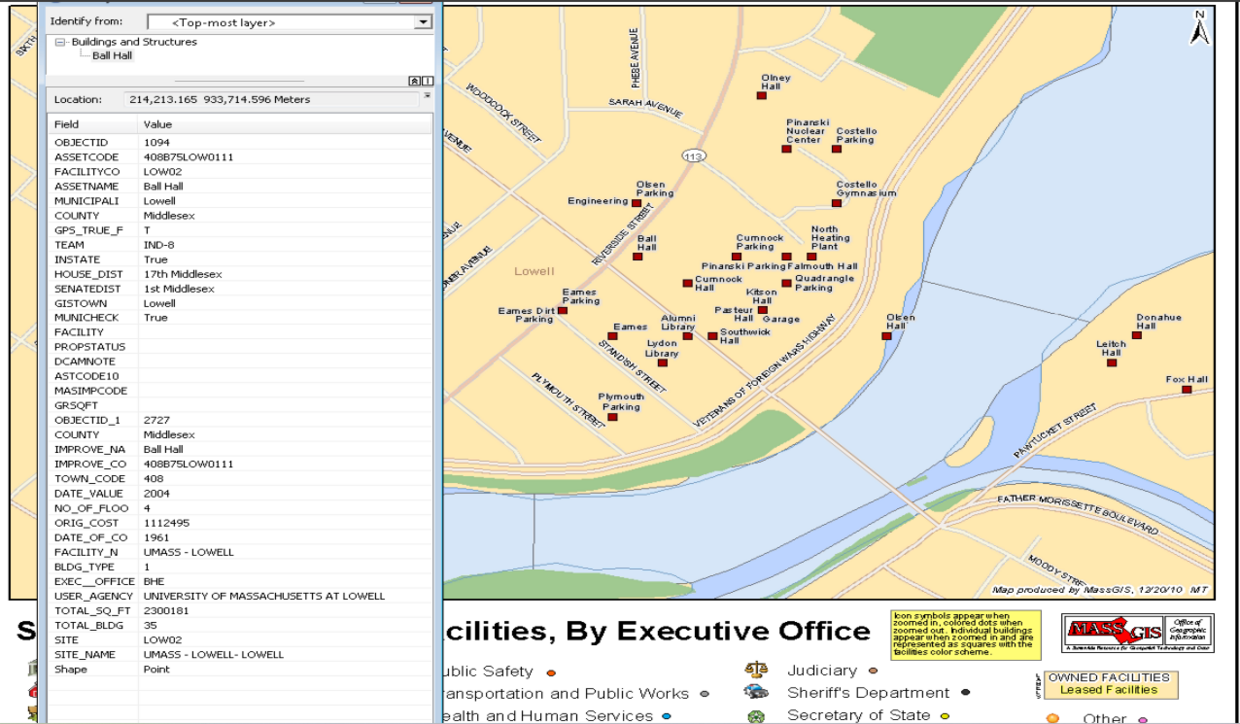Click the Public Safety orange legend dot
The image size is (1240, 724).
pos(553,671)
